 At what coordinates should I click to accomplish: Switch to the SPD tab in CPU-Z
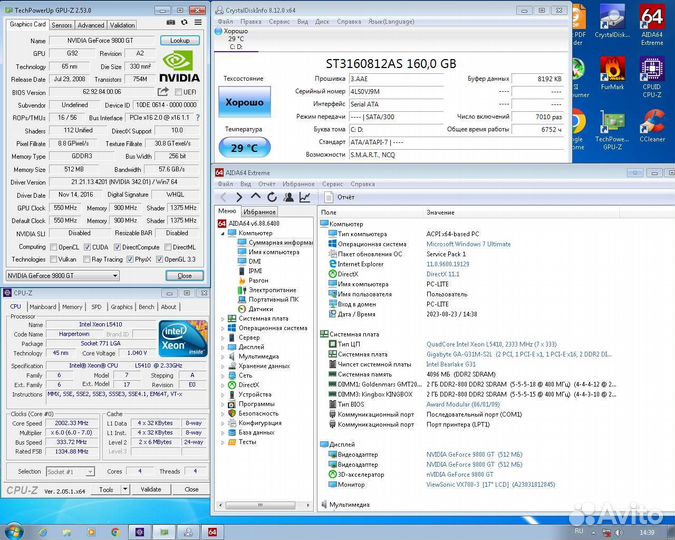pos(96,307)
